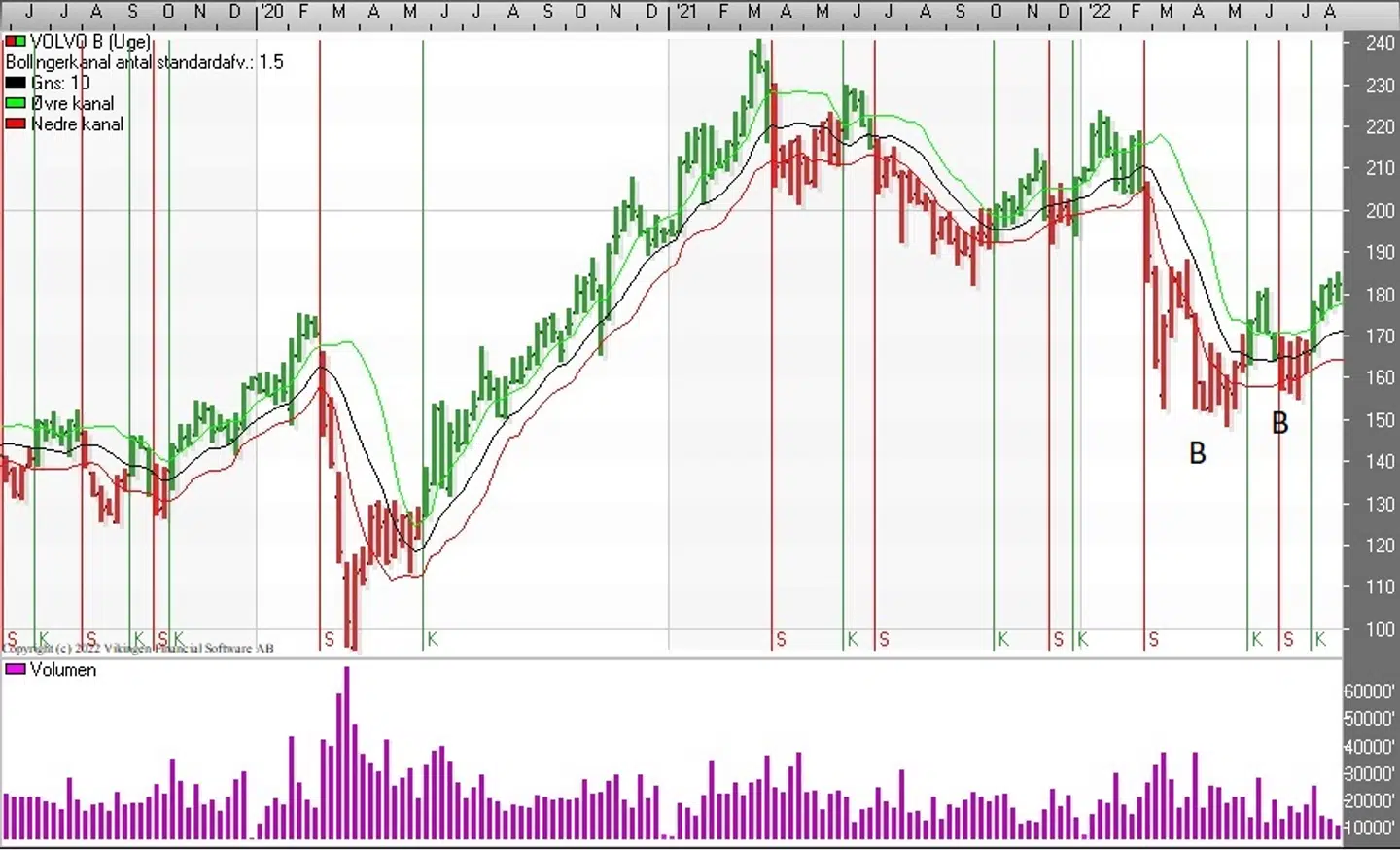This screenshot has height=850, width=1400.
Task: Click the last K buy marker at far right
Action: click(x=1320, y=639)
